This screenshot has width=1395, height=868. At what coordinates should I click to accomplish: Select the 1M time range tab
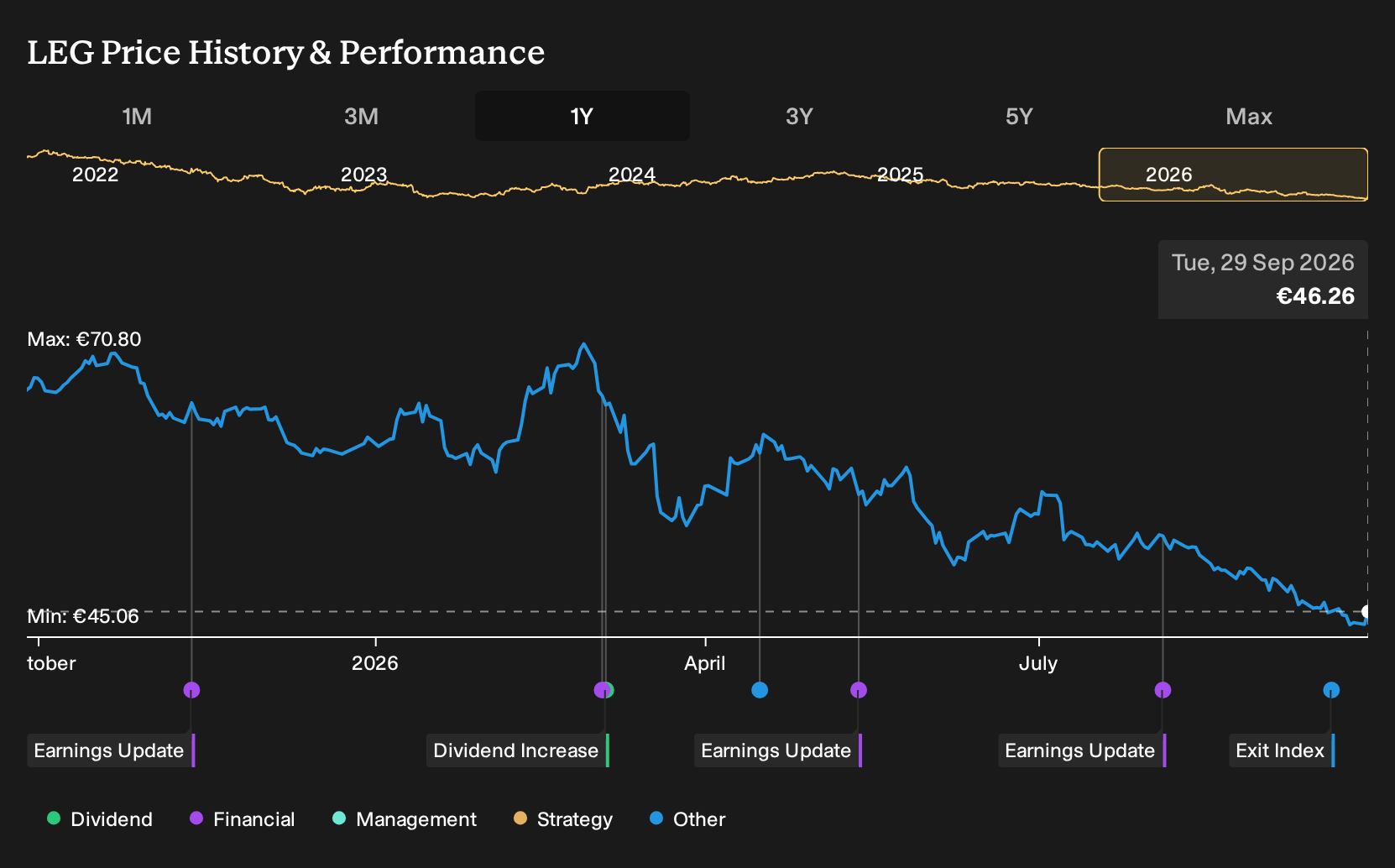[x=137, y=116]
